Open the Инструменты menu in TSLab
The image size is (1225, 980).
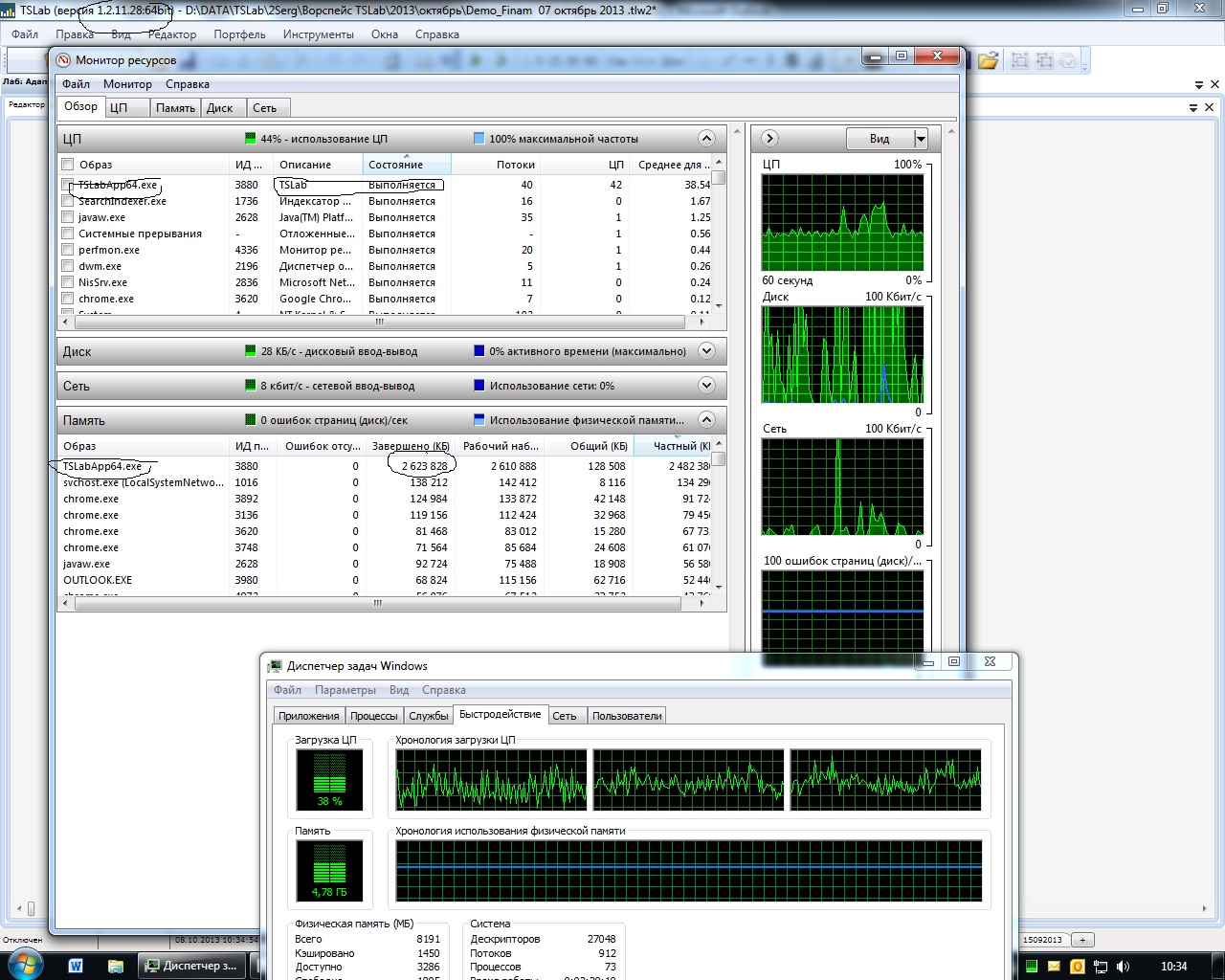(318, 34)
